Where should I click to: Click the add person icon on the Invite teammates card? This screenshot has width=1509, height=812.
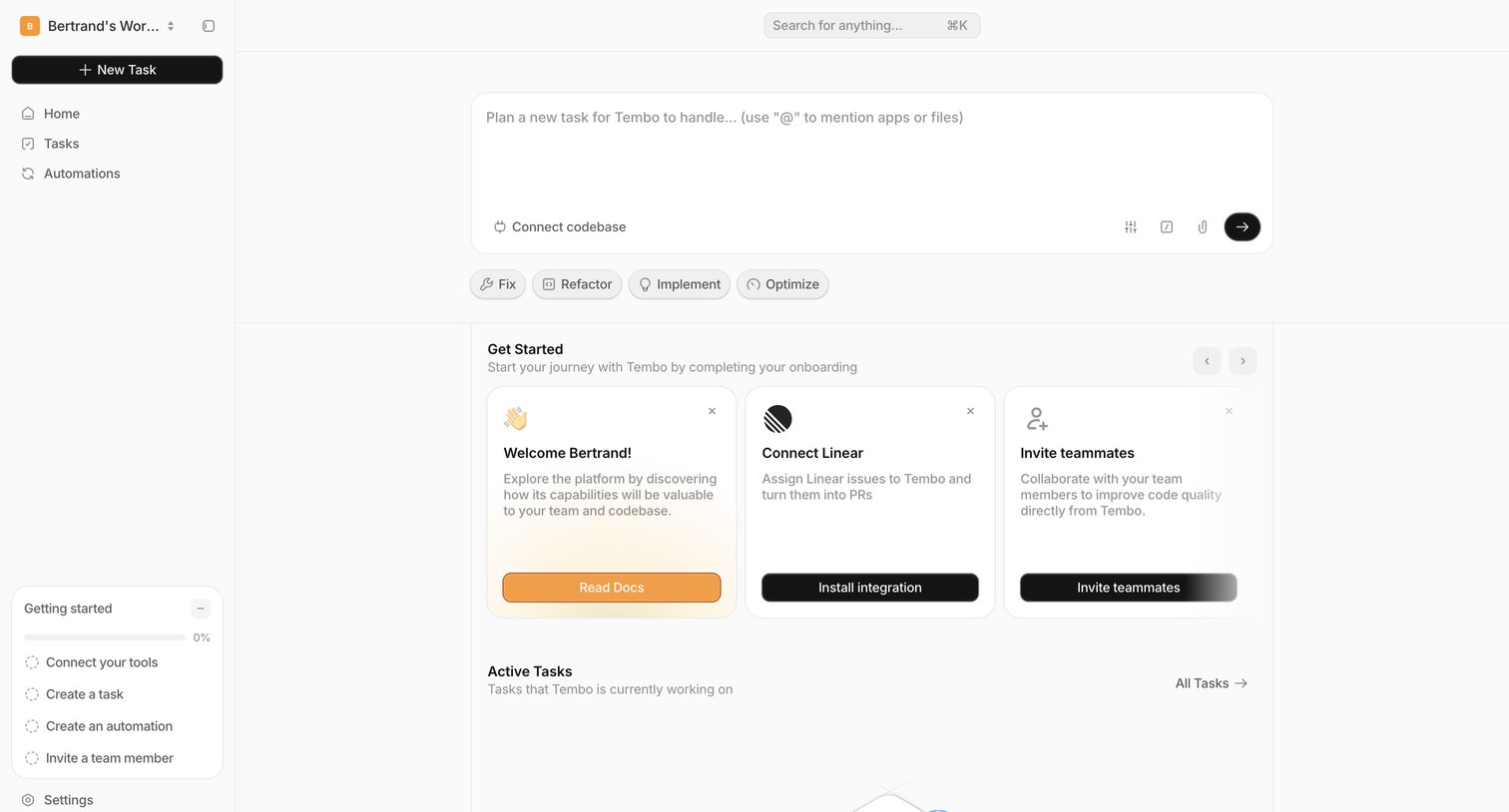[x=1037, y=419]
